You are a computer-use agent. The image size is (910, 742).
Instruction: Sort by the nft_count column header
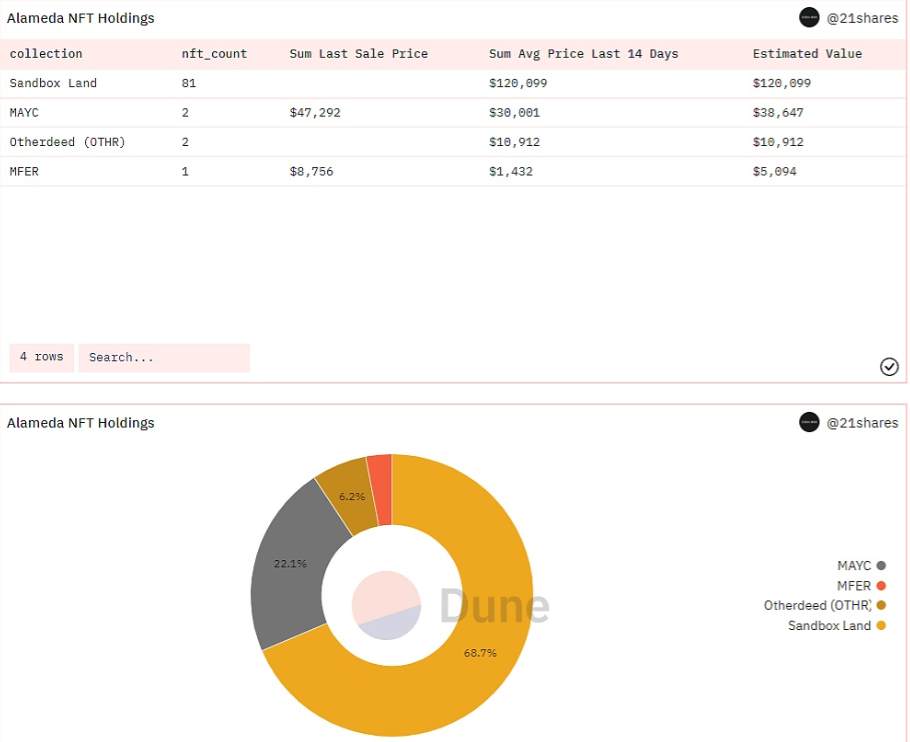click(214, 54)
